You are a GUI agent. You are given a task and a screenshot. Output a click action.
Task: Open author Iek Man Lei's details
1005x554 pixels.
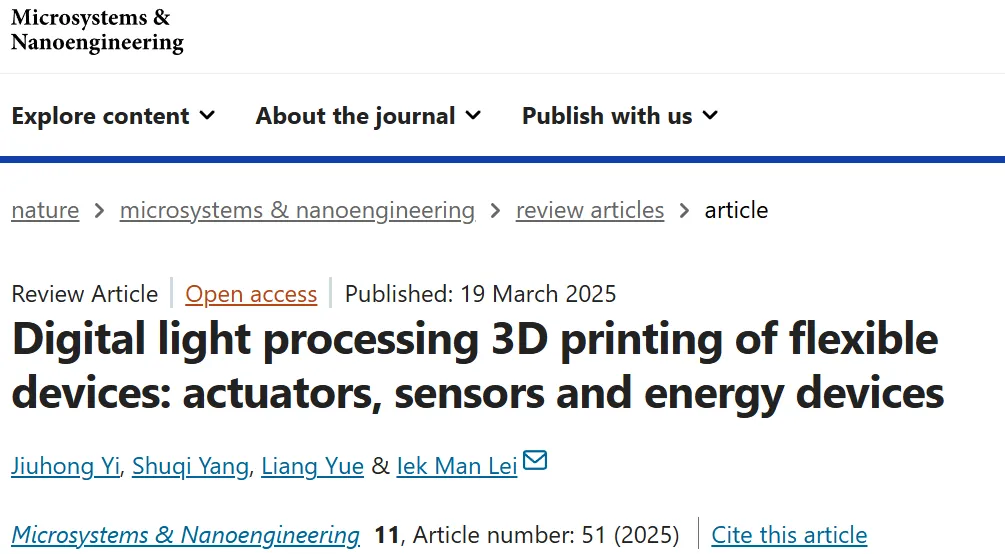click(457, 466)
